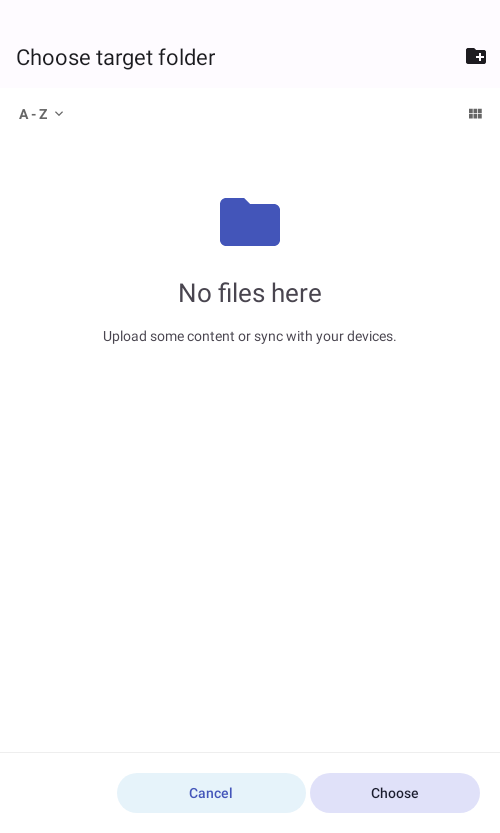This screenshot has height=833, width=500.
Task: Expand the chevron next to A - Z
Action: (x=59, y=113)
